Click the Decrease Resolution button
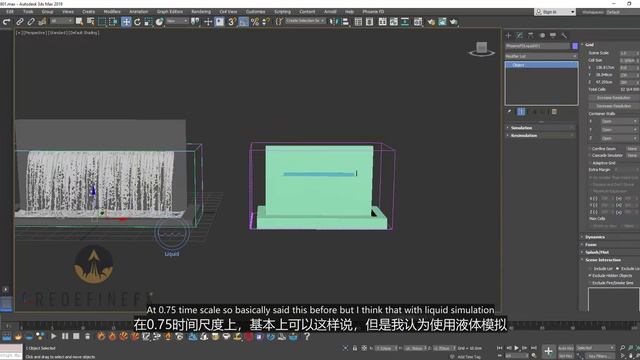Viewport: 640px width, 360px height. 613,106
